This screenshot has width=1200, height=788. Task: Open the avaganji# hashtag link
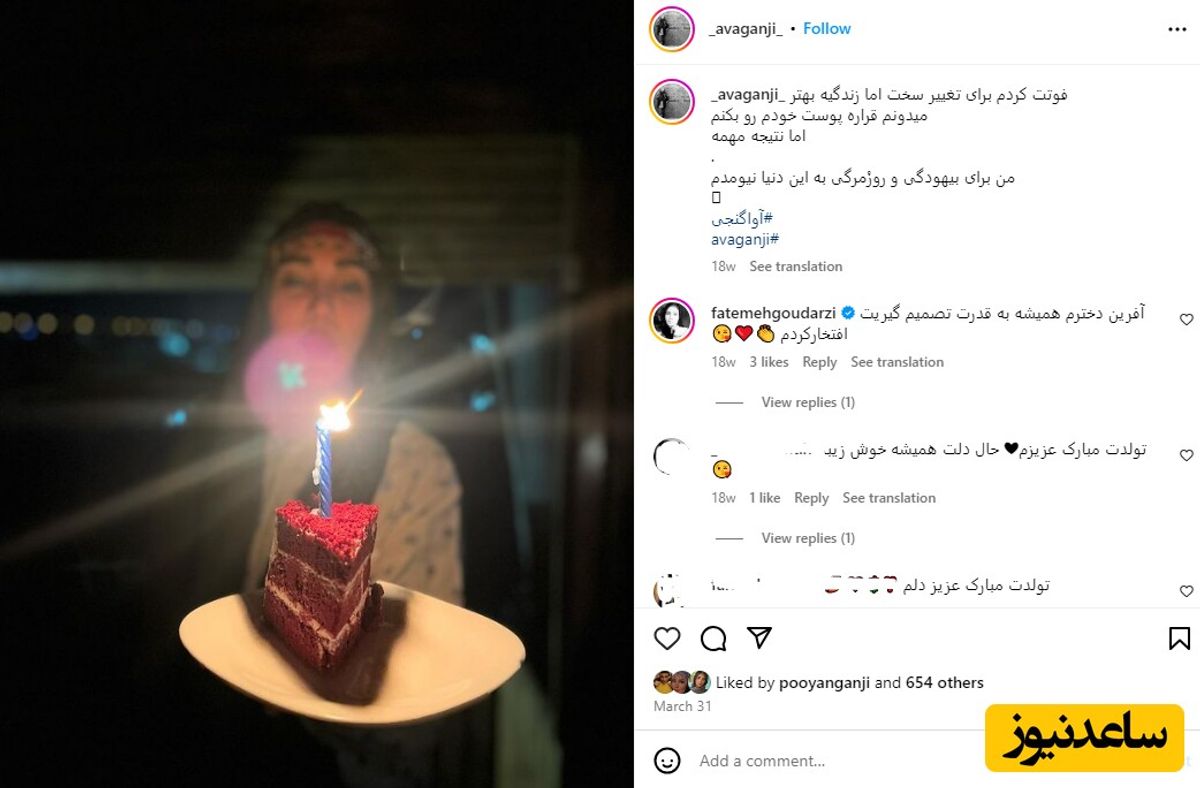tap(745, 239)
